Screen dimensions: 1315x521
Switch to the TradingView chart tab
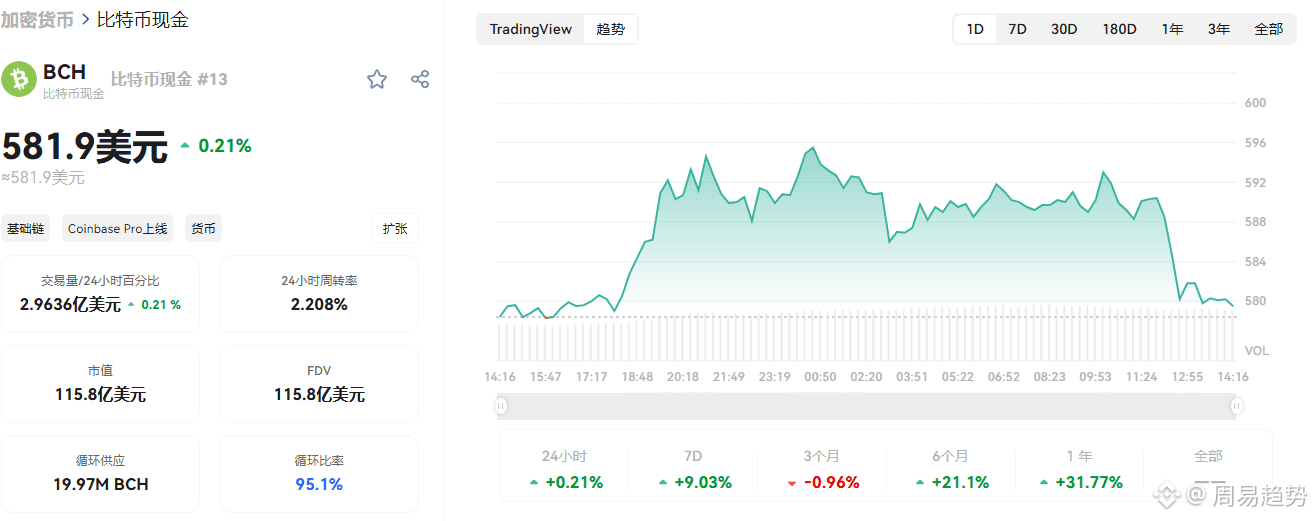click(530, 29)
